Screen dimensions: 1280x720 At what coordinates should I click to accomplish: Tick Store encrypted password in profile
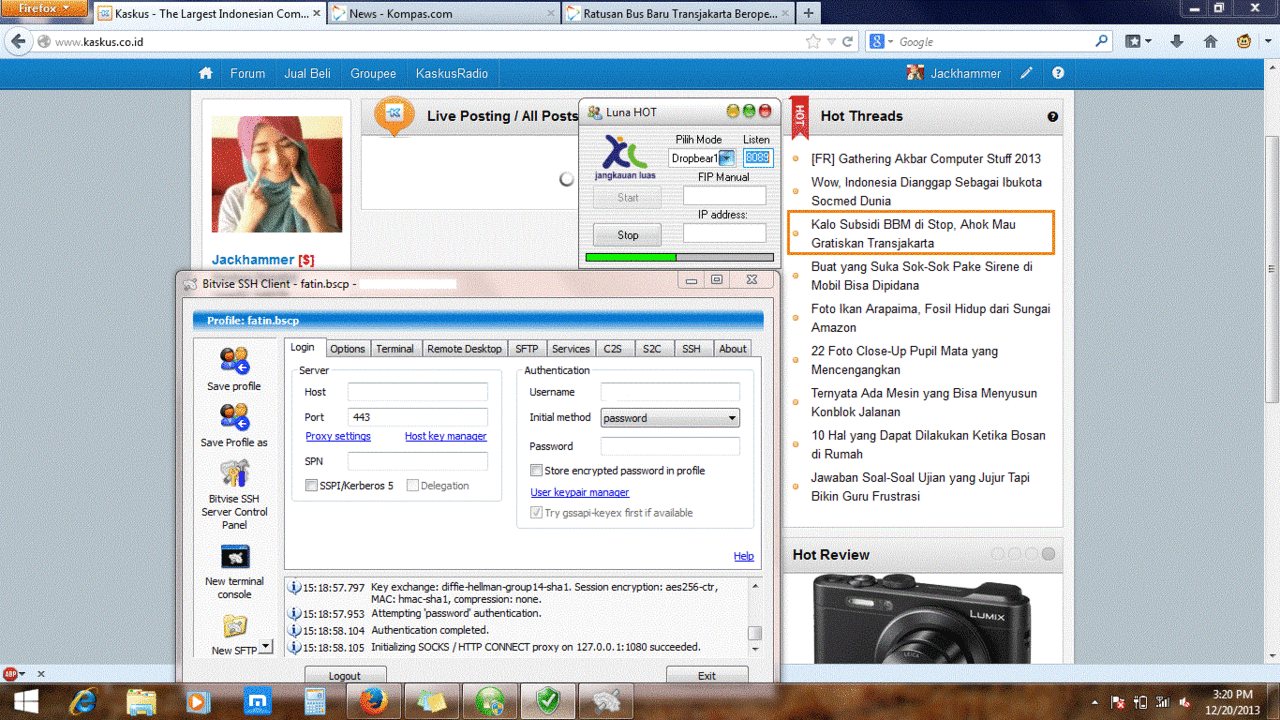click(x=536, y=471)
